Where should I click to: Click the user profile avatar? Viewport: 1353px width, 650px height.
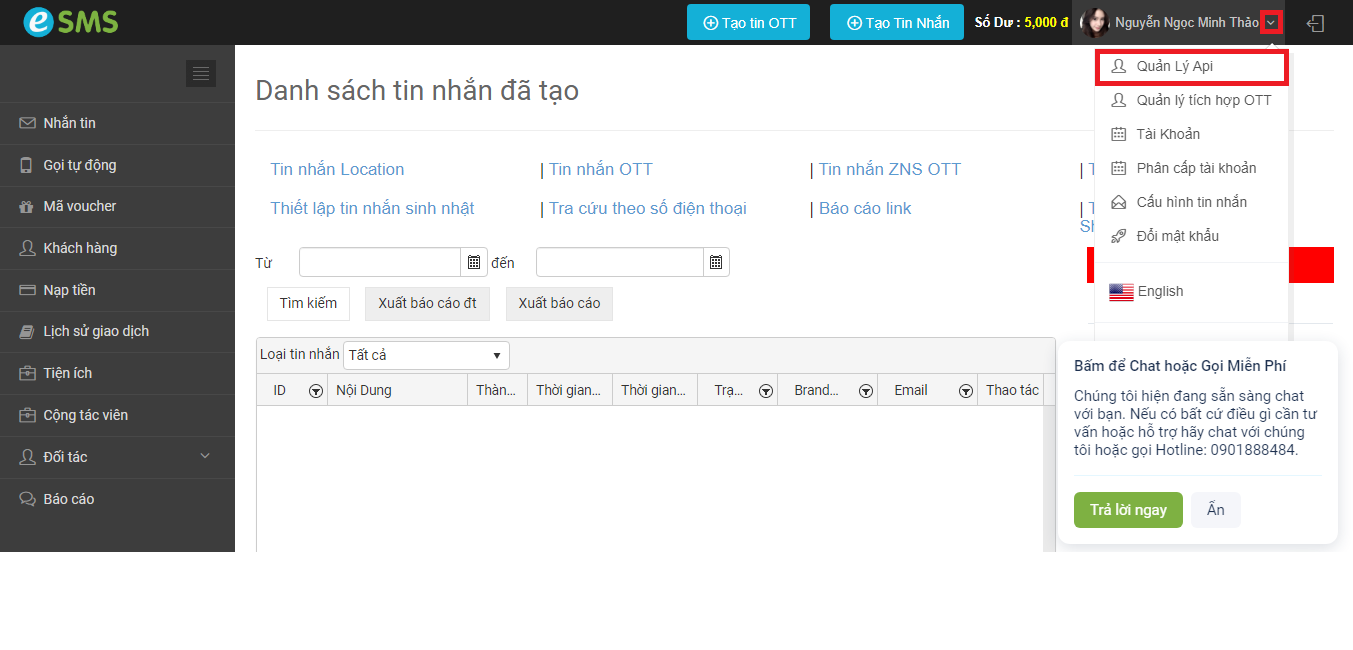(x=1095, y=22)
